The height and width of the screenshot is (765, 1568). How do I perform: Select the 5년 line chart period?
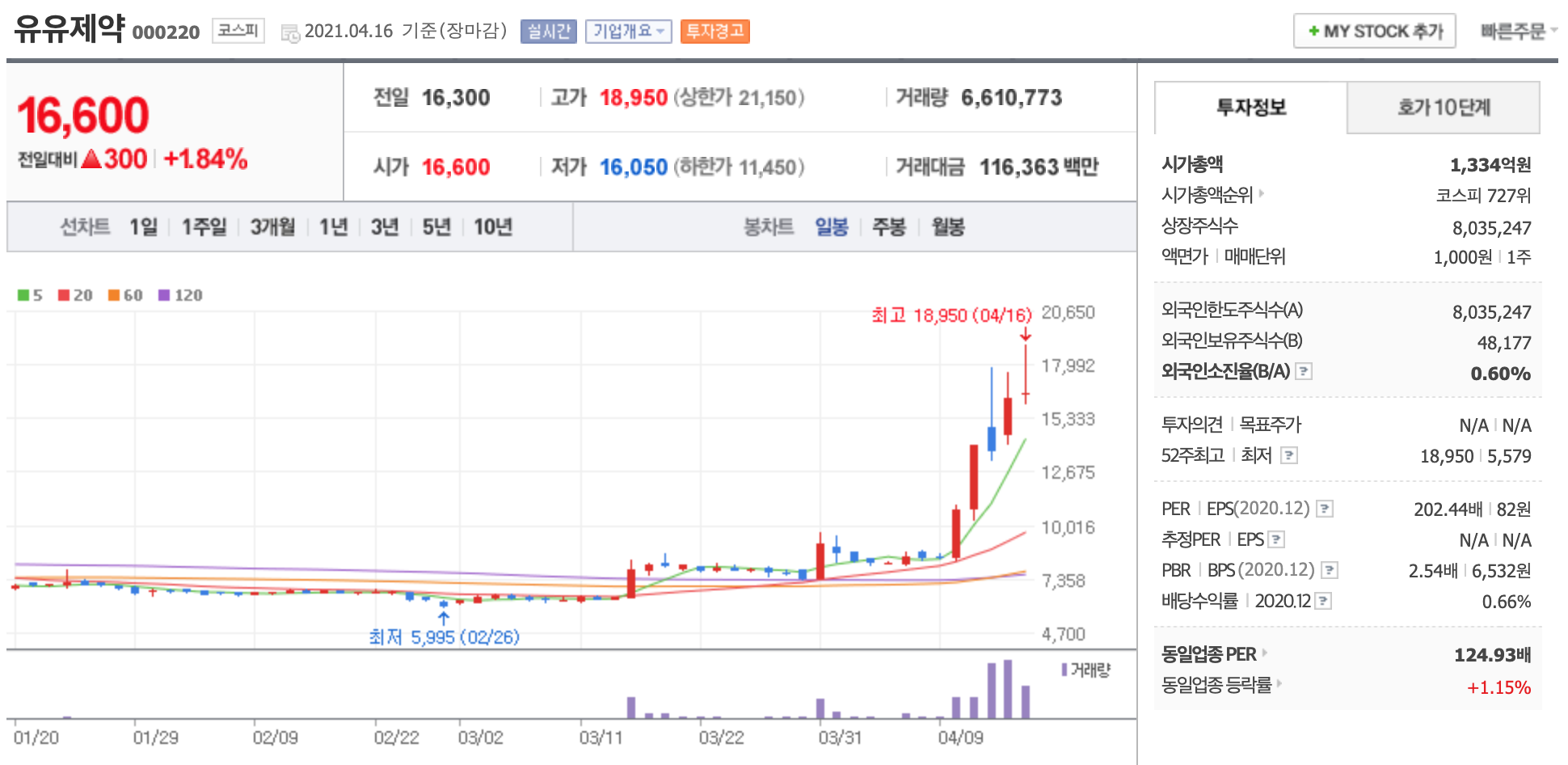(x=436, y=227)
